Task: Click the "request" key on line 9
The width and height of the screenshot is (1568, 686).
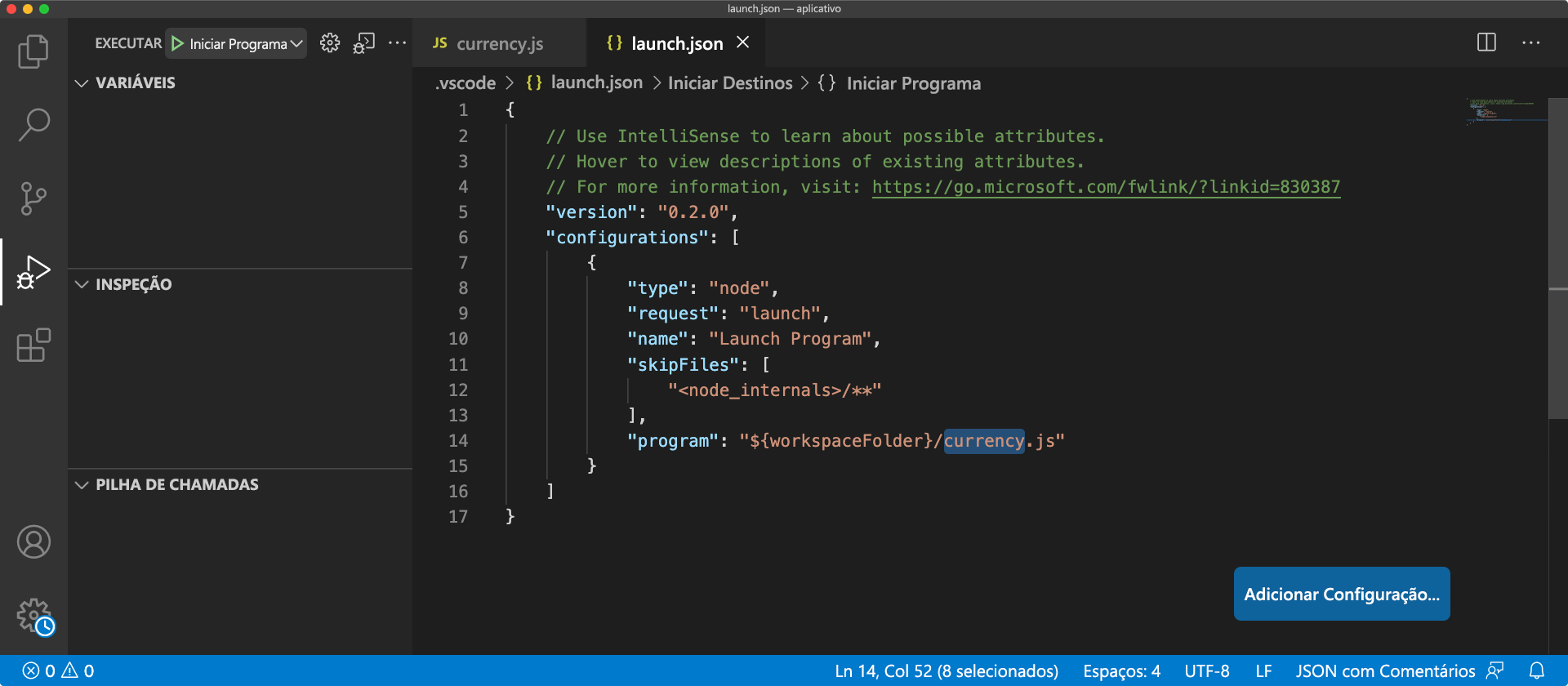Action: coord(673,314)
